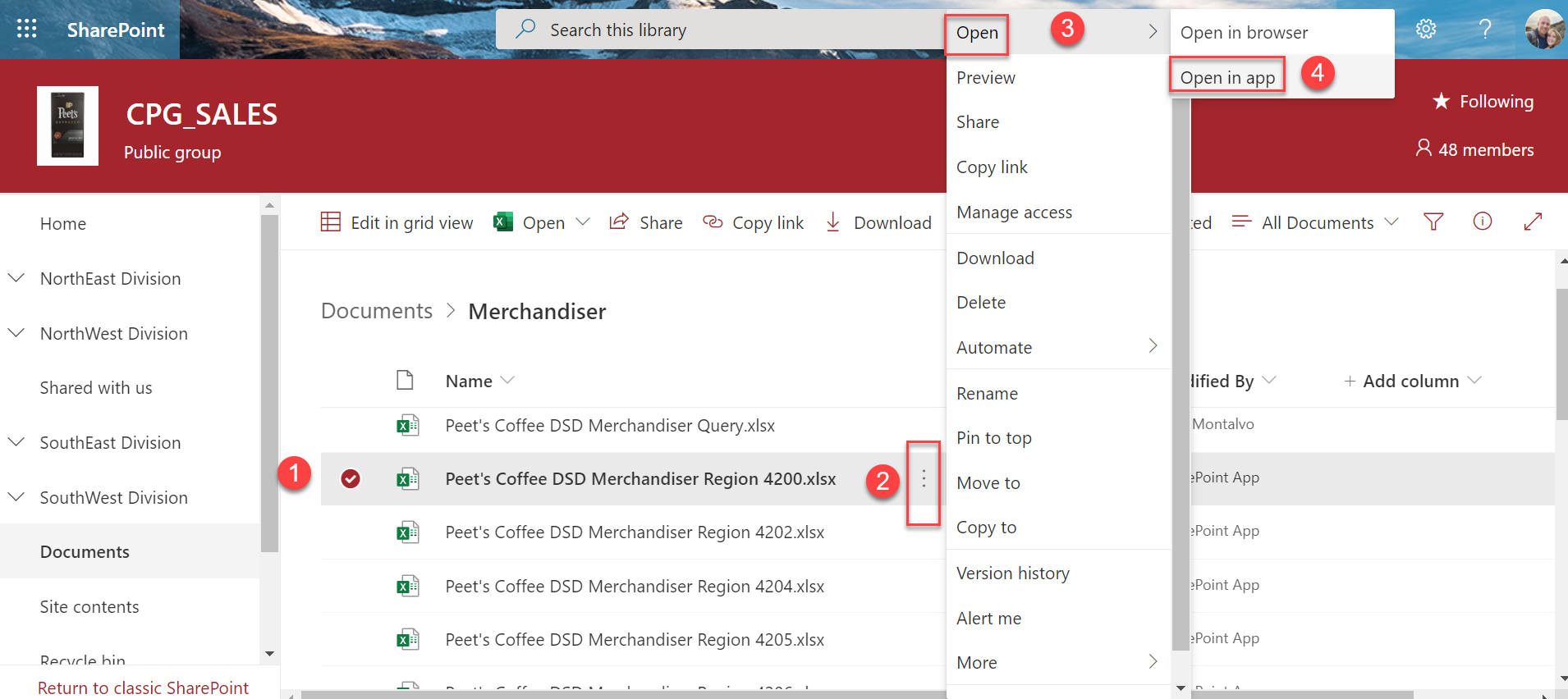Click the CPG_SALES site logo
1568x699 pixels.
(68, 126)
